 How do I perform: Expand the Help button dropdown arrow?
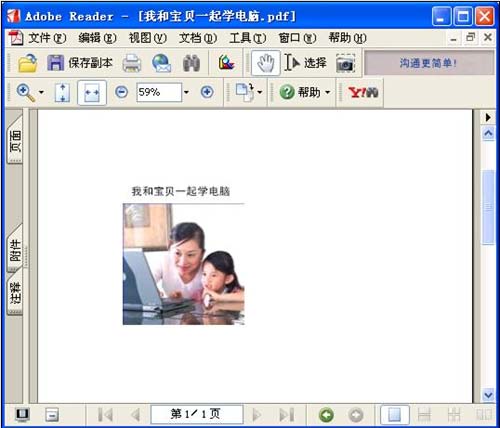coord(328,92)
